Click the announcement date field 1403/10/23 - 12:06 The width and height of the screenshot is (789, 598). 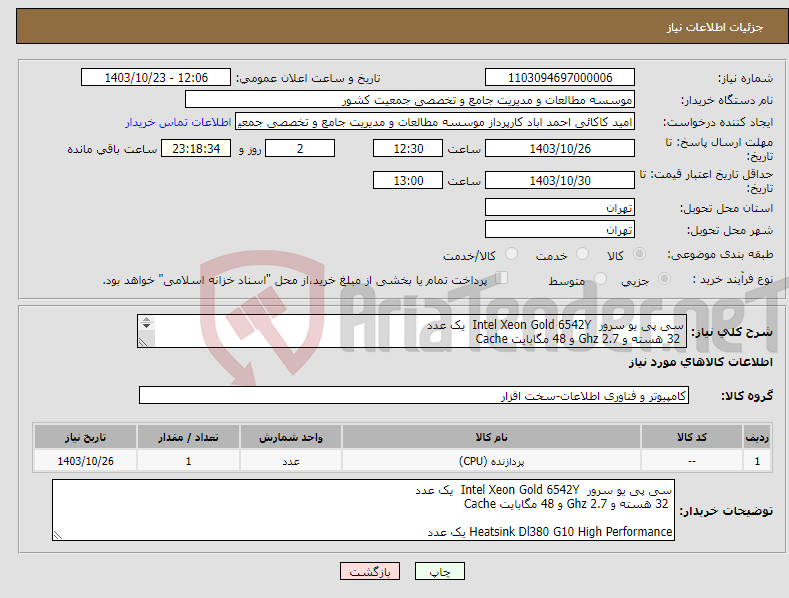coord(155,78)
